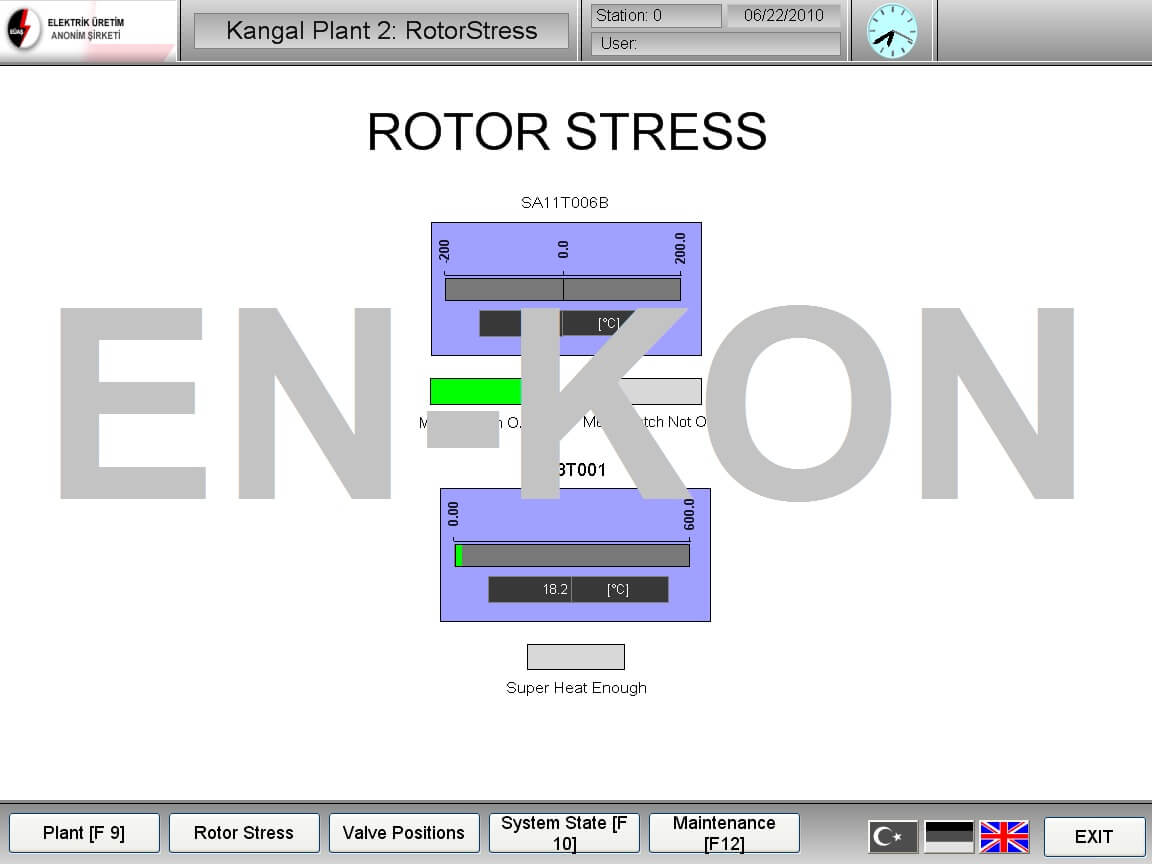Select the German flag language icon

948,836
